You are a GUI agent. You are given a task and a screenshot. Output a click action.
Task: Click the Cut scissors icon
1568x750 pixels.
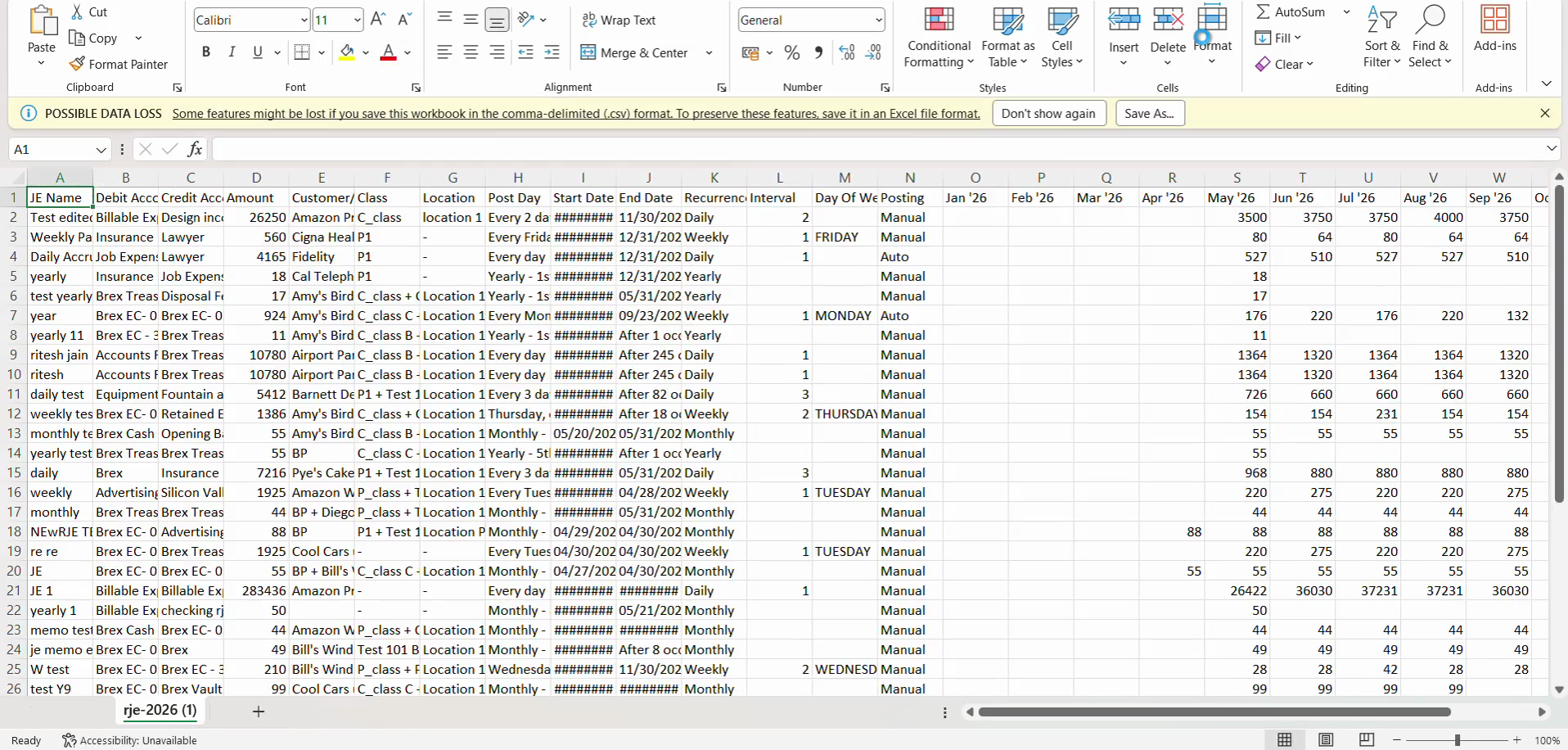(78, 11)
